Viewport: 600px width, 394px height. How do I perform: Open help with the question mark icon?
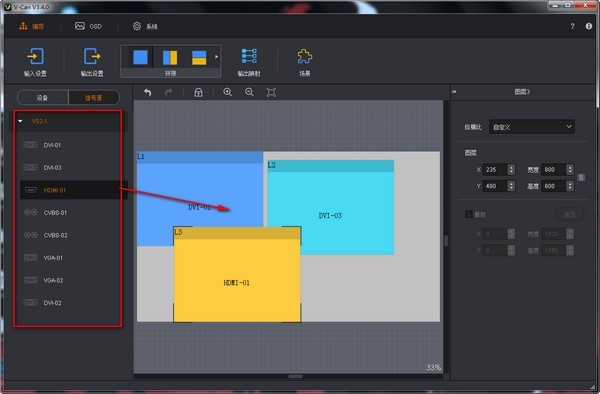(x=572, y=26)
